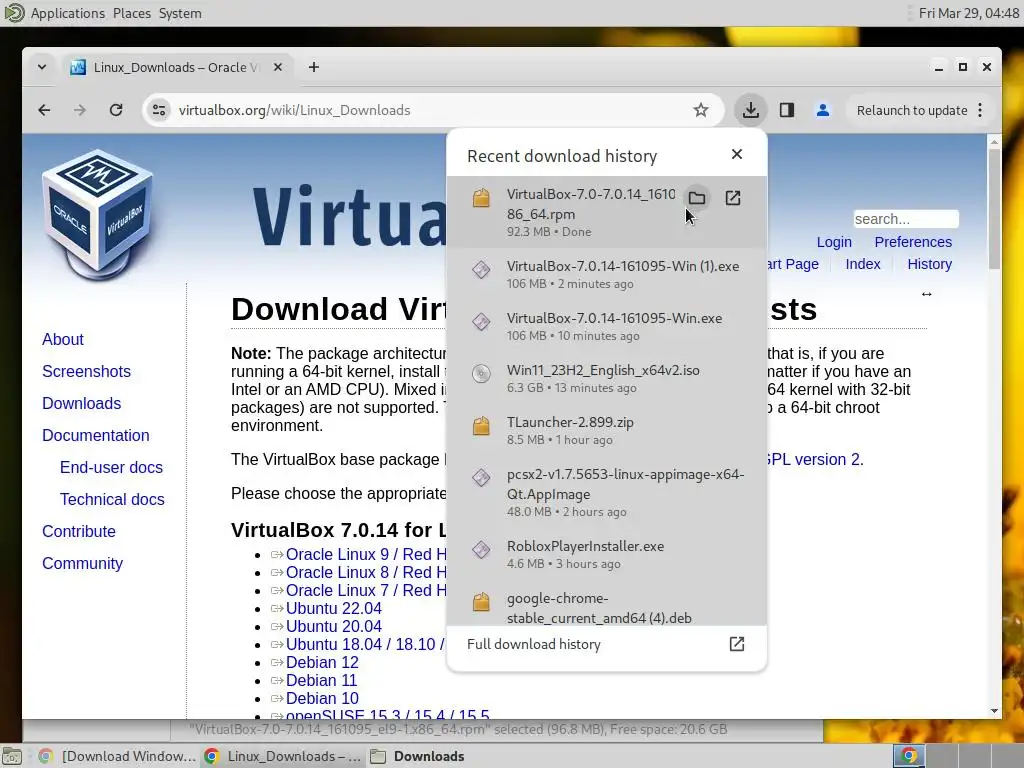Open the Debian 12 download link
This screenshot has width=1024, height=768.
[x=322, y=663]
